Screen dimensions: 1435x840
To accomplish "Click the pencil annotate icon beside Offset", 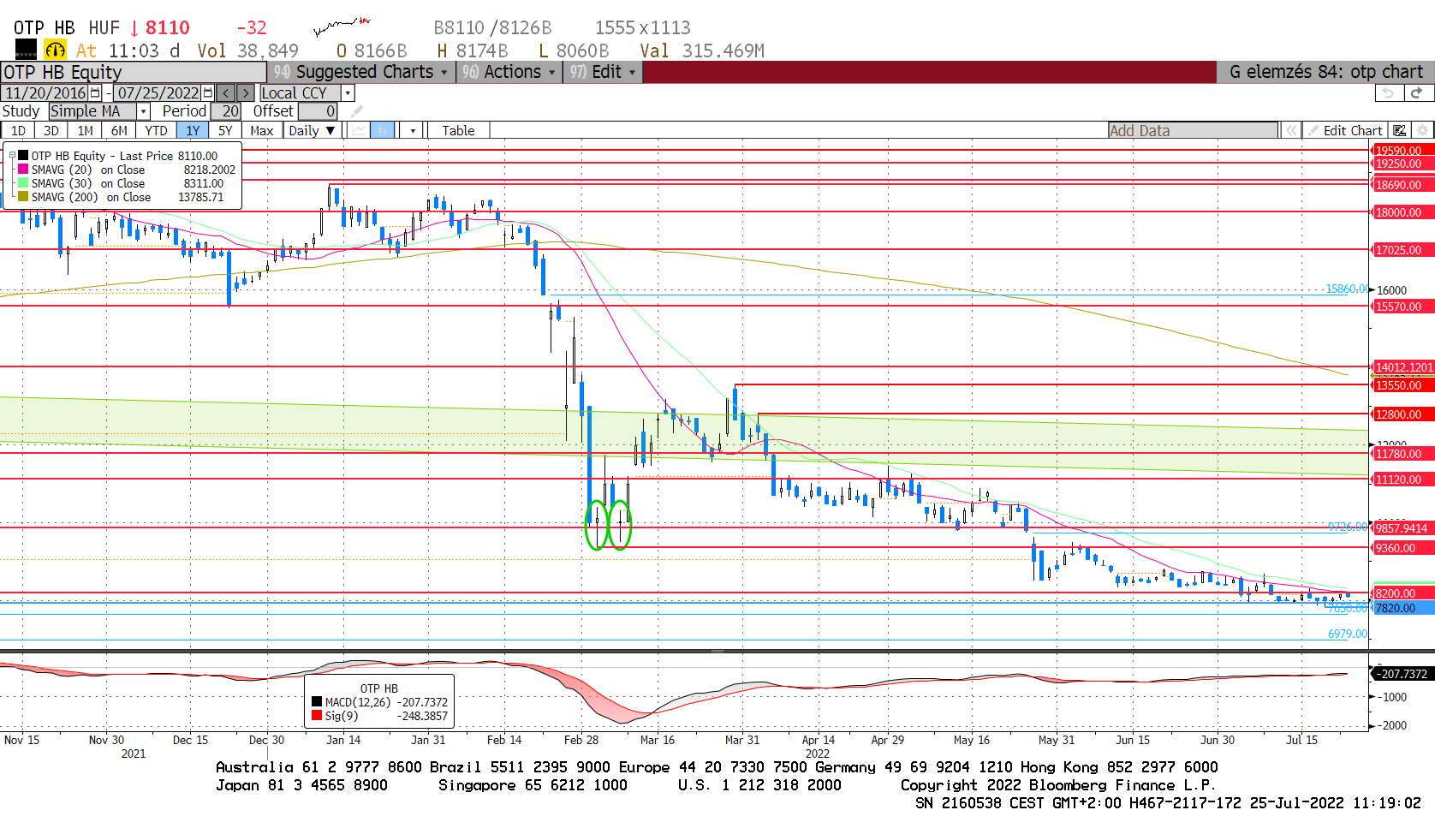I will tap(357, 111).
